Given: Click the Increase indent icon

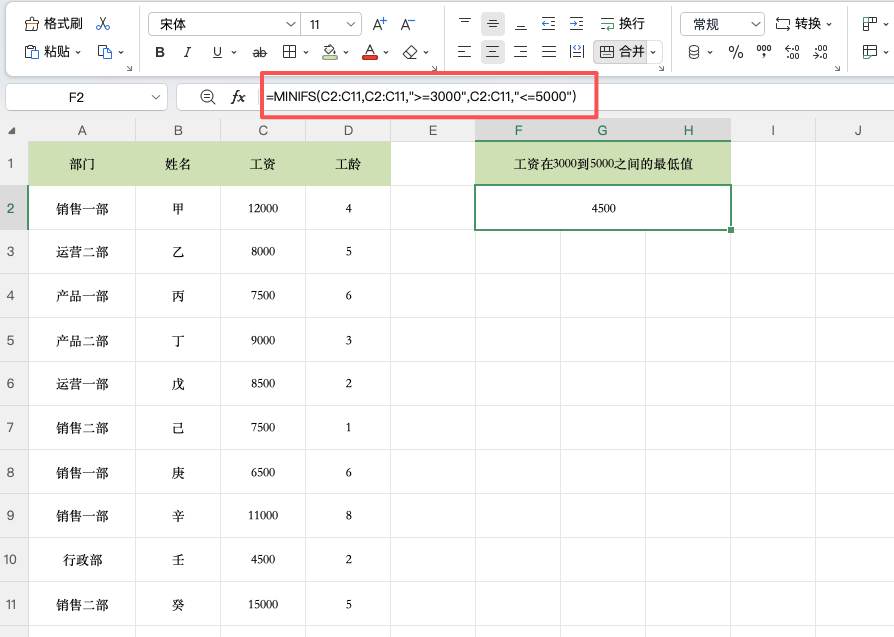Looking at the screenshot, I should click(576, 23).
